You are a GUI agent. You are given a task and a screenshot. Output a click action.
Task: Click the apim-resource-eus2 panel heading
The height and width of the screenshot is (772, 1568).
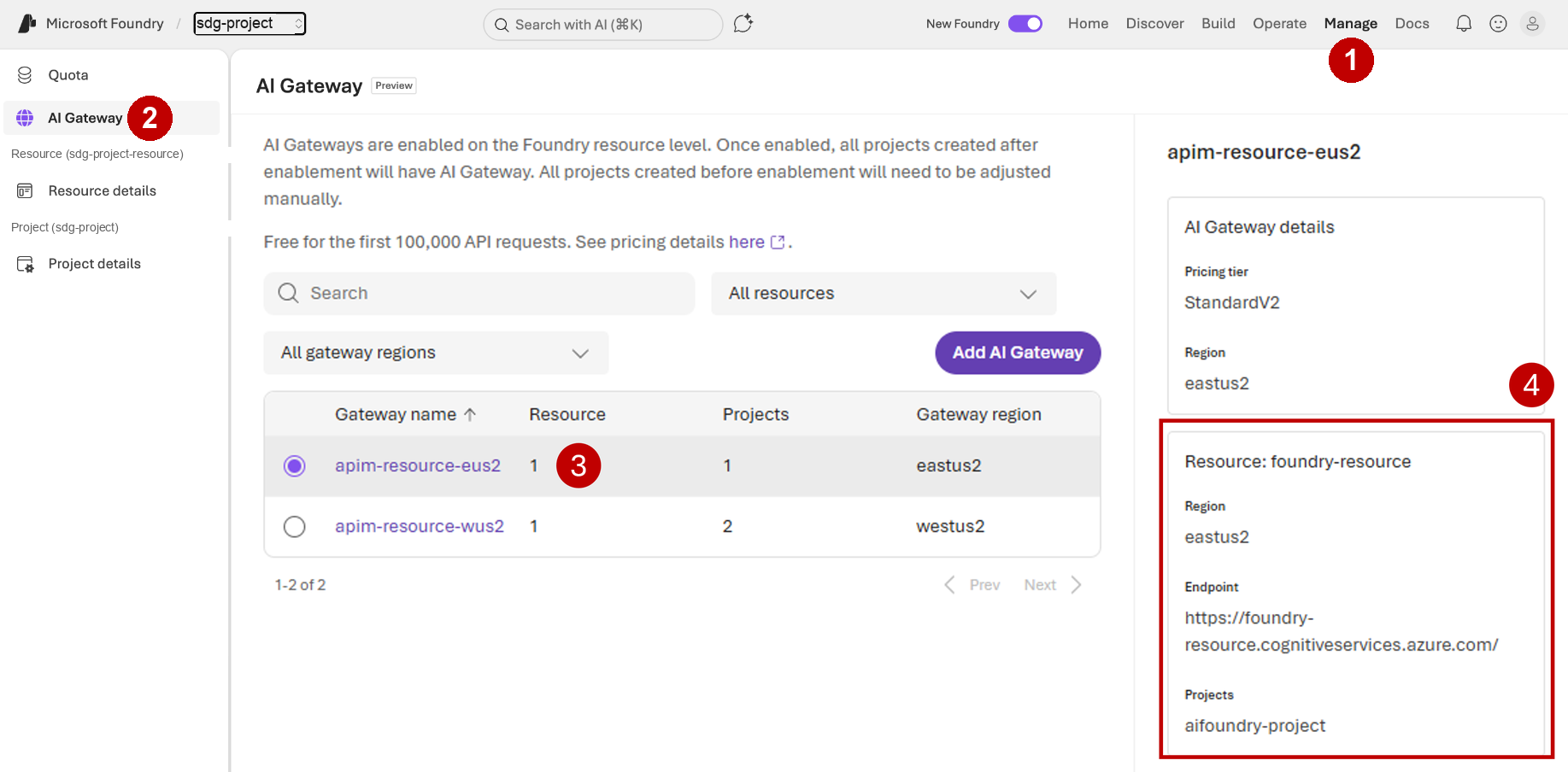pyautogui.click(x=1264, y=153)
